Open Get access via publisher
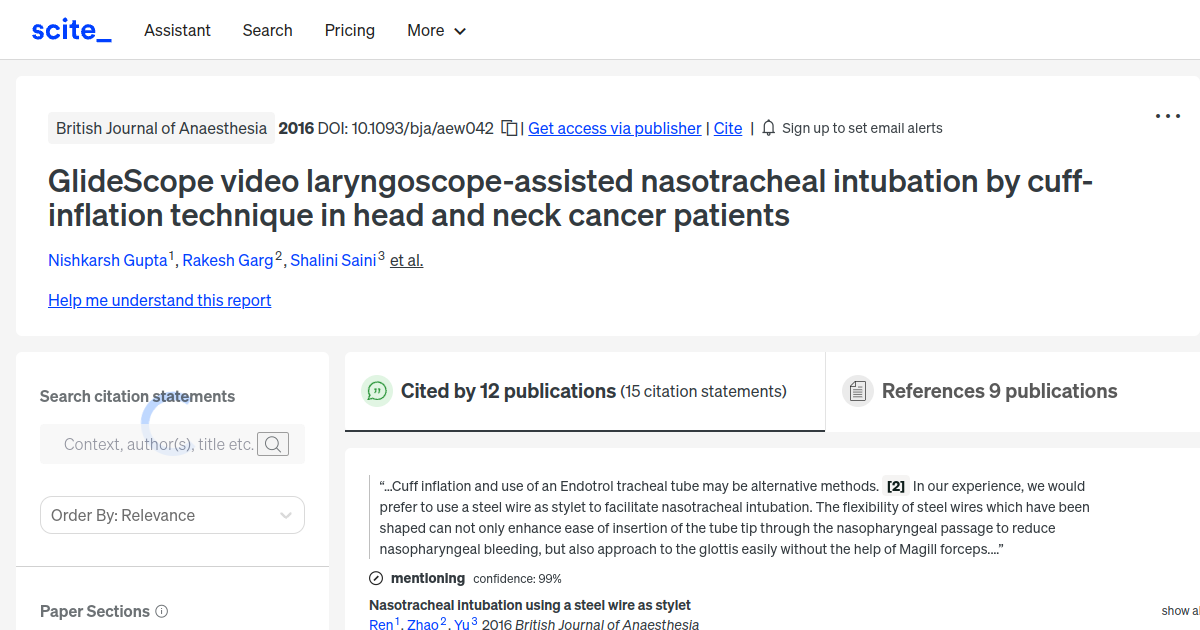The image size is (1200, 630). pos(614,128)
